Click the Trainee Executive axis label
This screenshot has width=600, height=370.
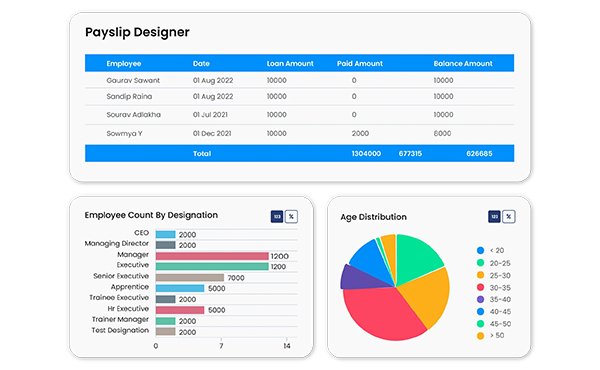tap(119, 298)
